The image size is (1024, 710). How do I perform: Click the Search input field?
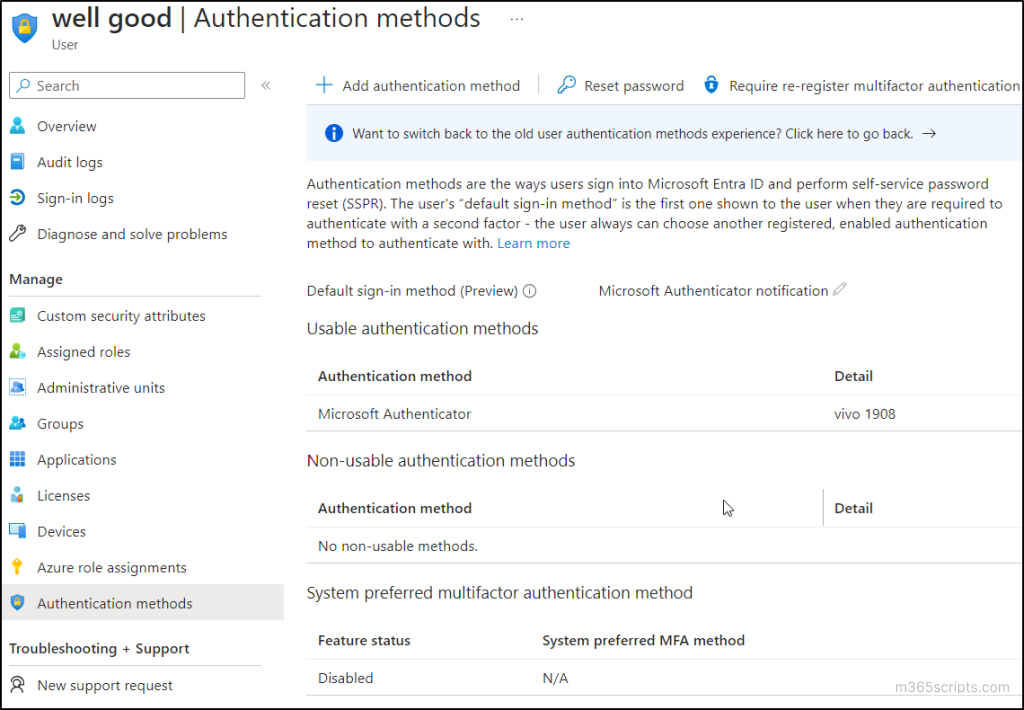tap(126, 85)
